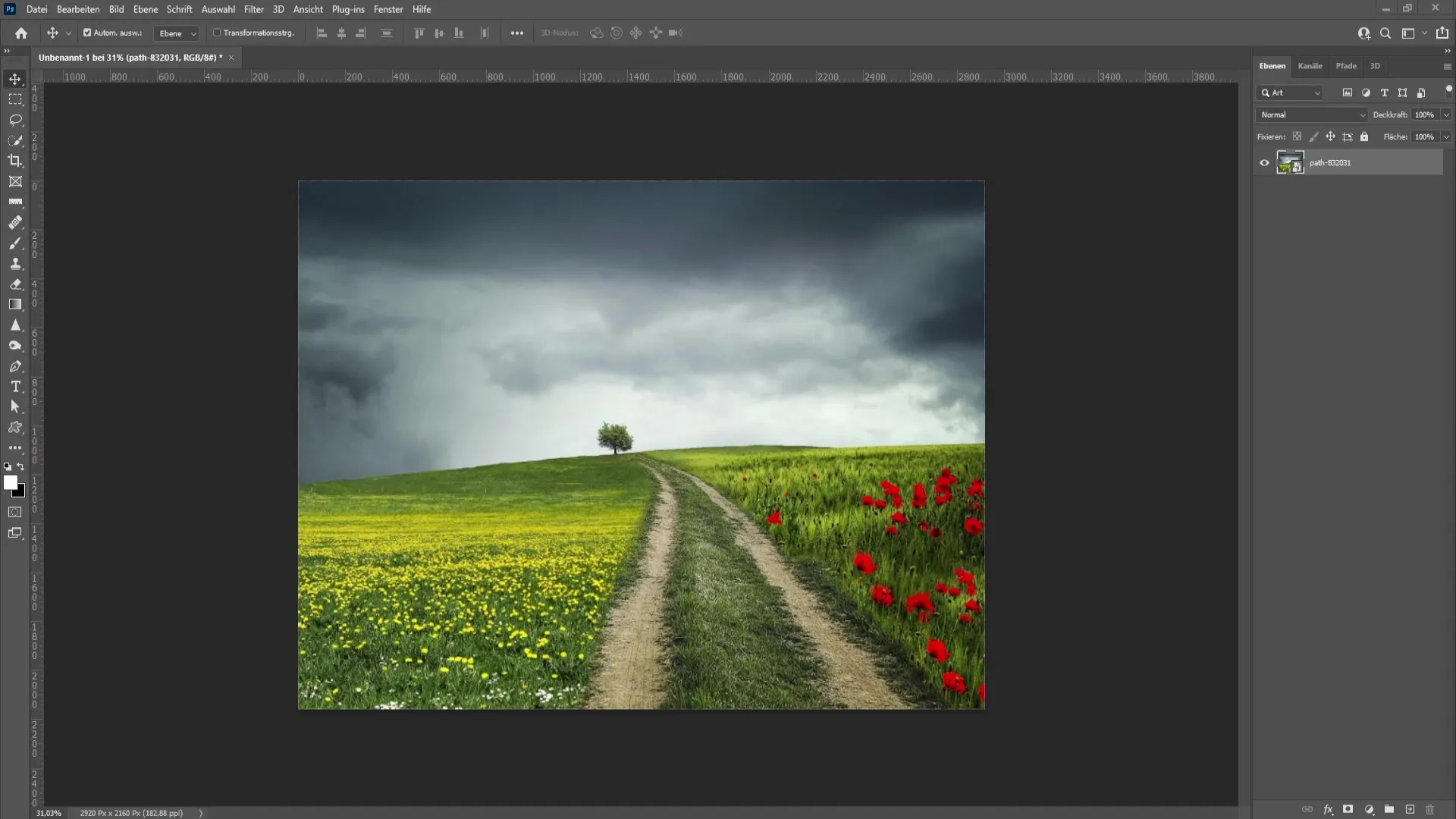
Task: Select the Lasso tool
Action: tap(15, 119)
